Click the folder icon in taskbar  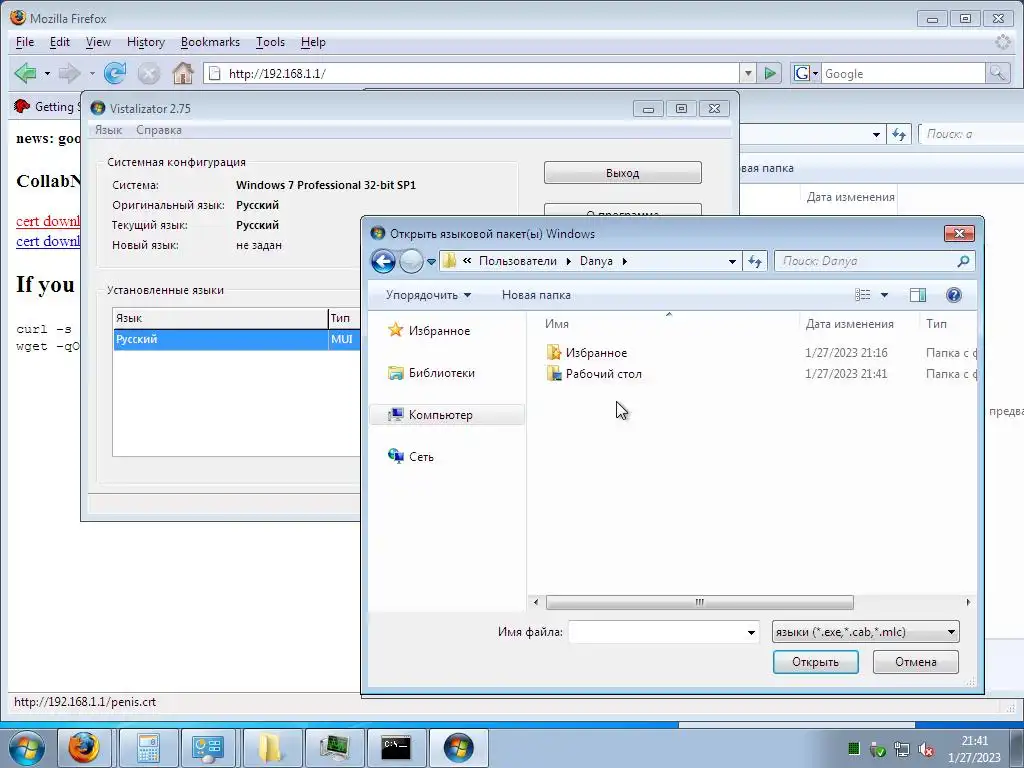click(x=270, y=748)
